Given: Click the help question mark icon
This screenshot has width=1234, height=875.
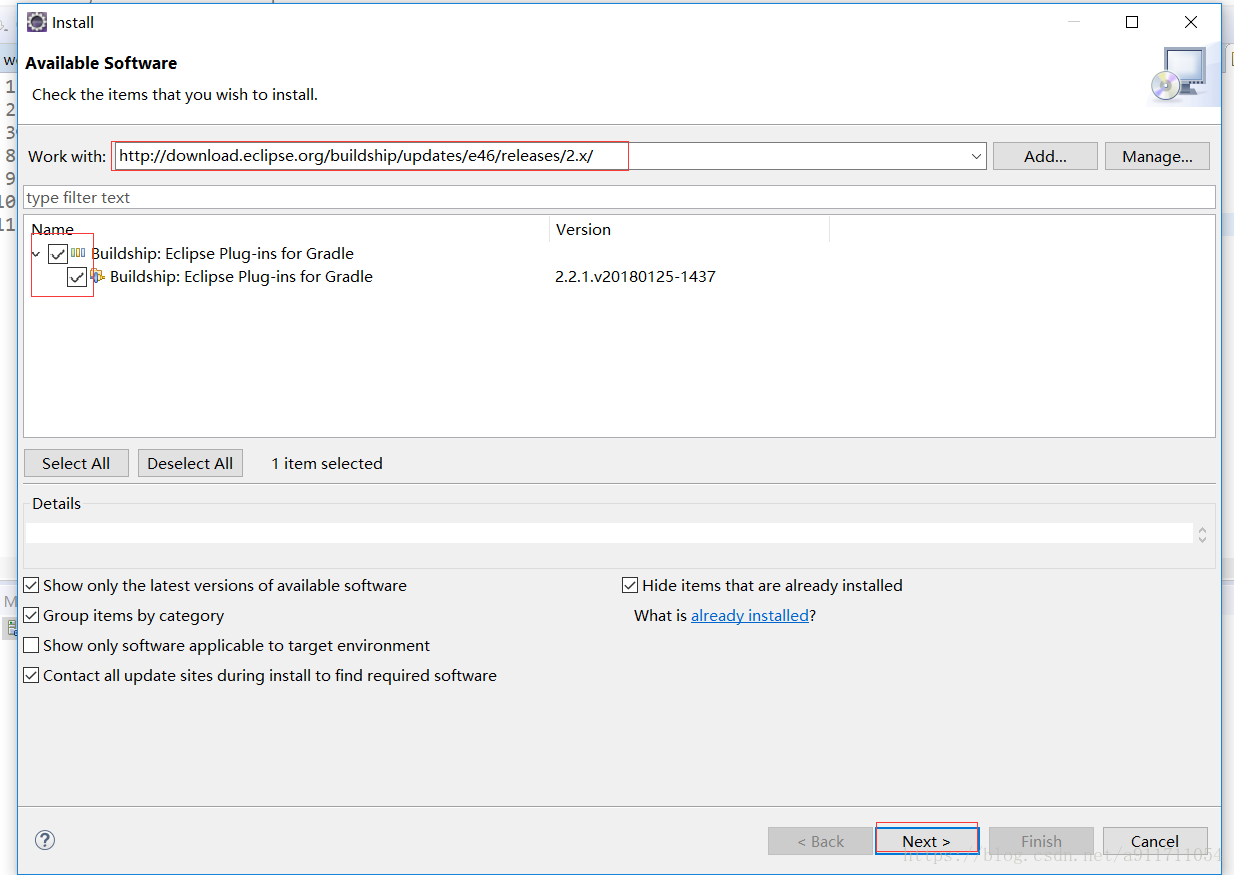Looking at the screenshot, I should tap(45, 840).
